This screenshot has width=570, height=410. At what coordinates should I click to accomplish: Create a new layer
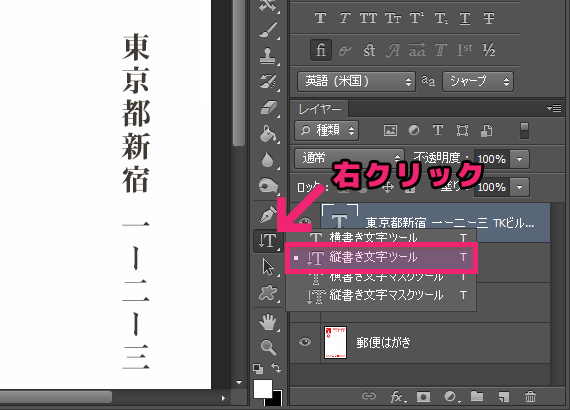tap(504, 397)
